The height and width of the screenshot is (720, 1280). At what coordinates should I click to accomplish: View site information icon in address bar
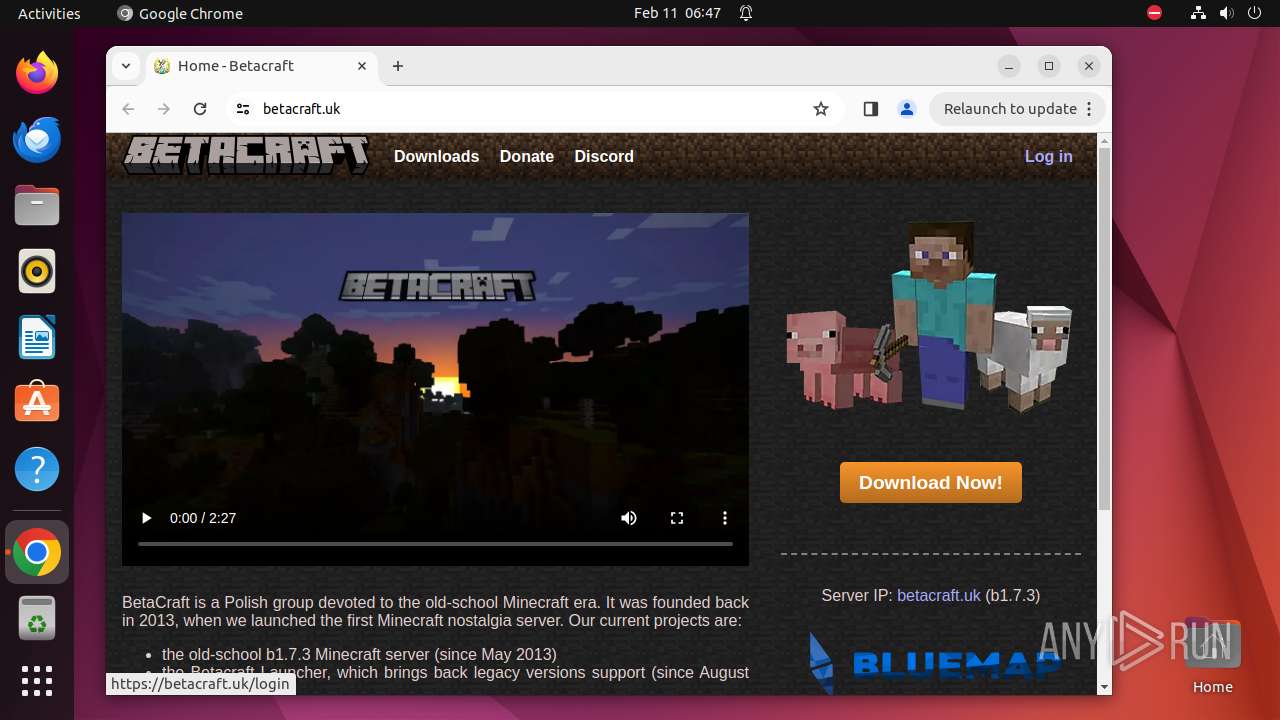point(242,109)
